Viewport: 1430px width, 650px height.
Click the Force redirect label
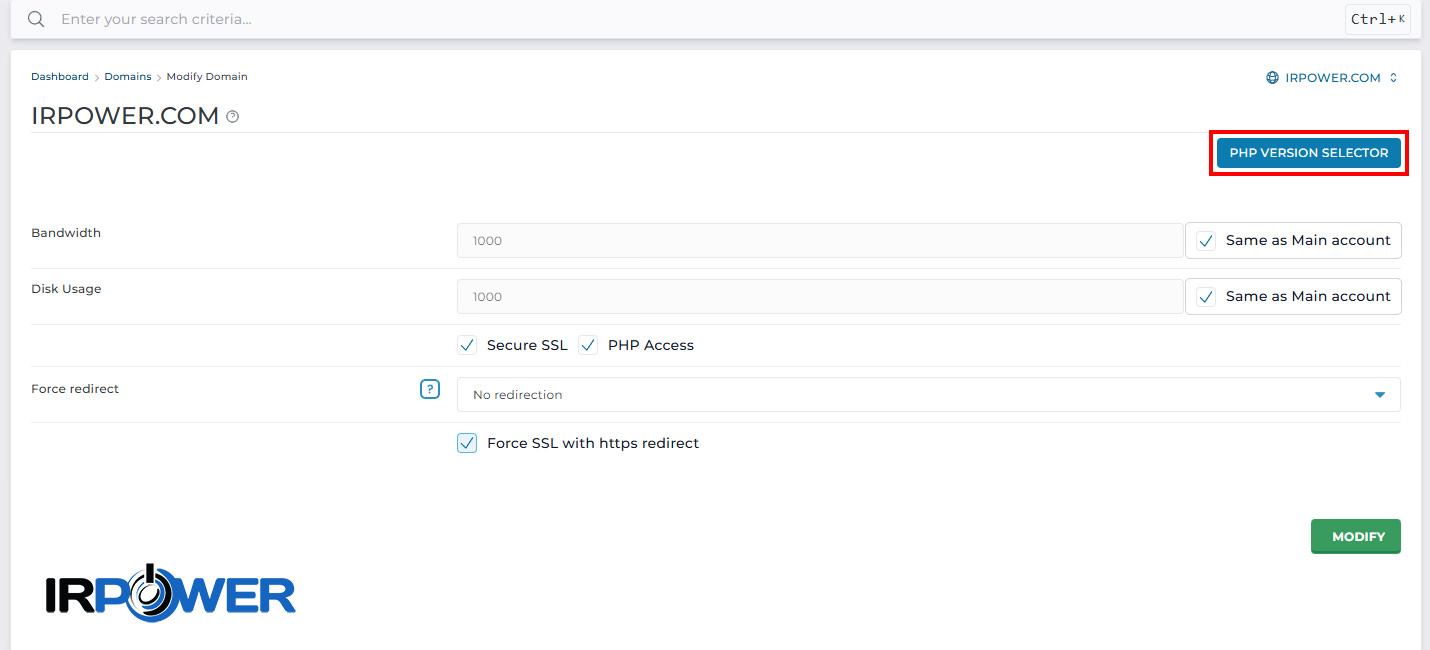[x=75, y=389]
